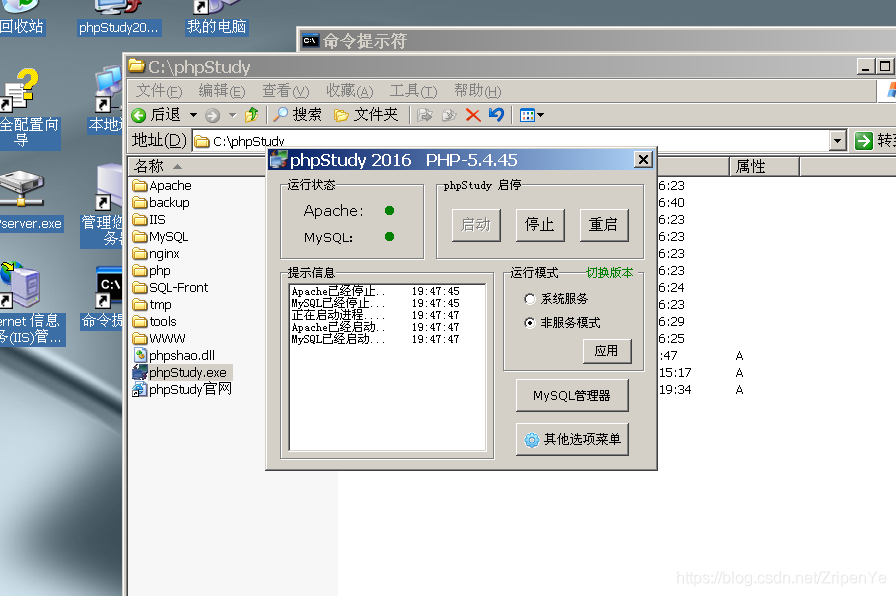This screenshot has width=896, height=596.
Task: Select the php folder
Action: pos(151,271)
